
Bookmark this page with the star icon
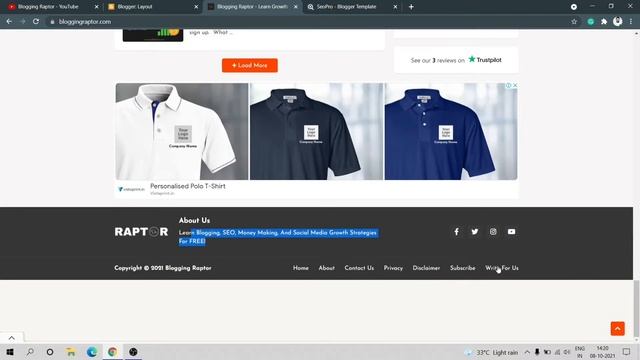pyautogui.click(x=574, y=22)
